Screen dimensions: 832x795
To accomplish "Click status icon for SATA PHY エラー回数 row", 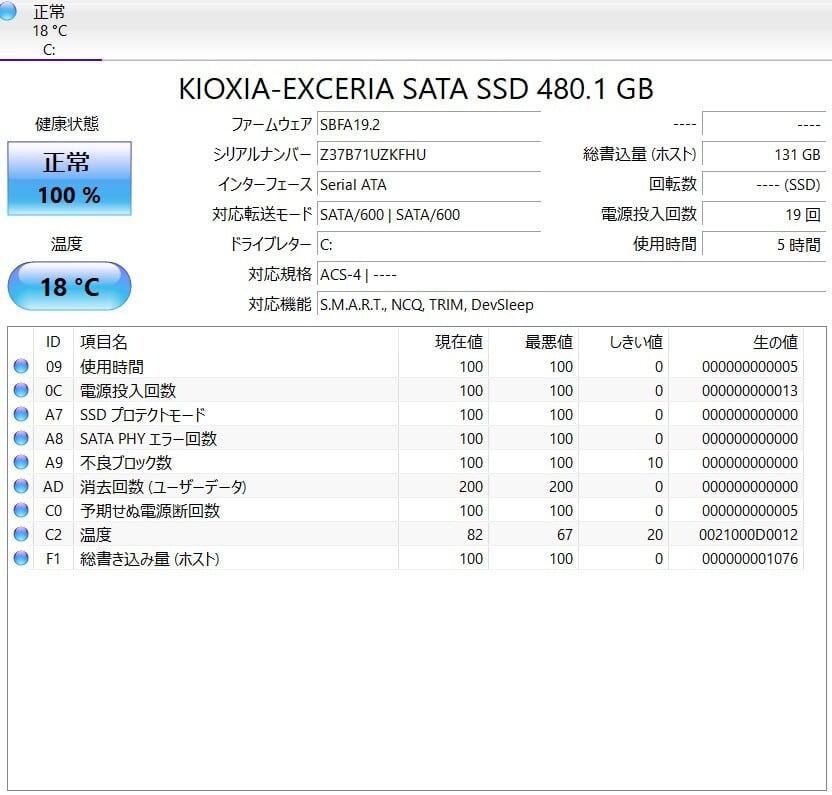I will point(21,439).
